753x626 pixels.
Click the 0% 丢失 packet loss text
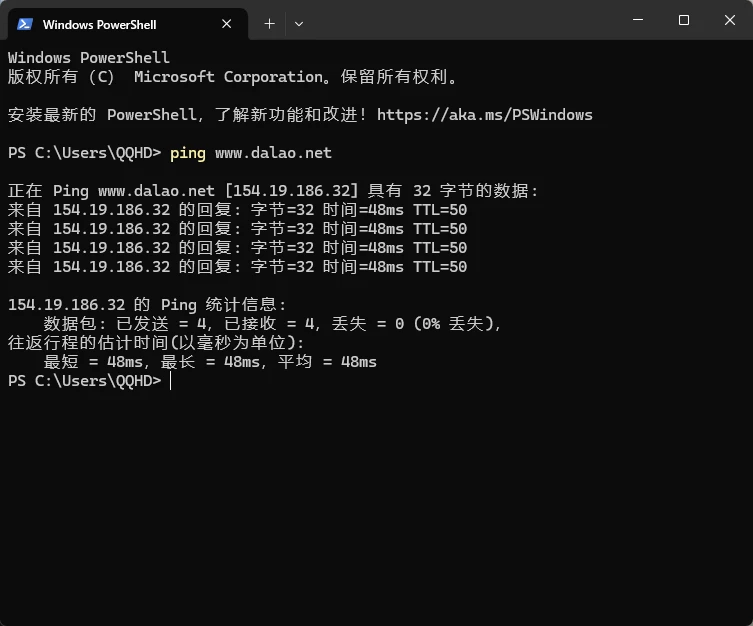tap(455, 324)
